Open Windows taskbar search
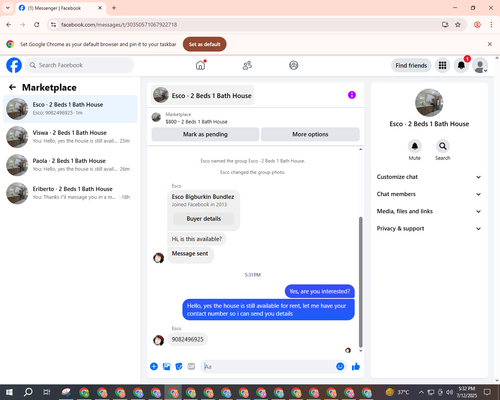Screen dimensions: 500x400 pos(28,392)
